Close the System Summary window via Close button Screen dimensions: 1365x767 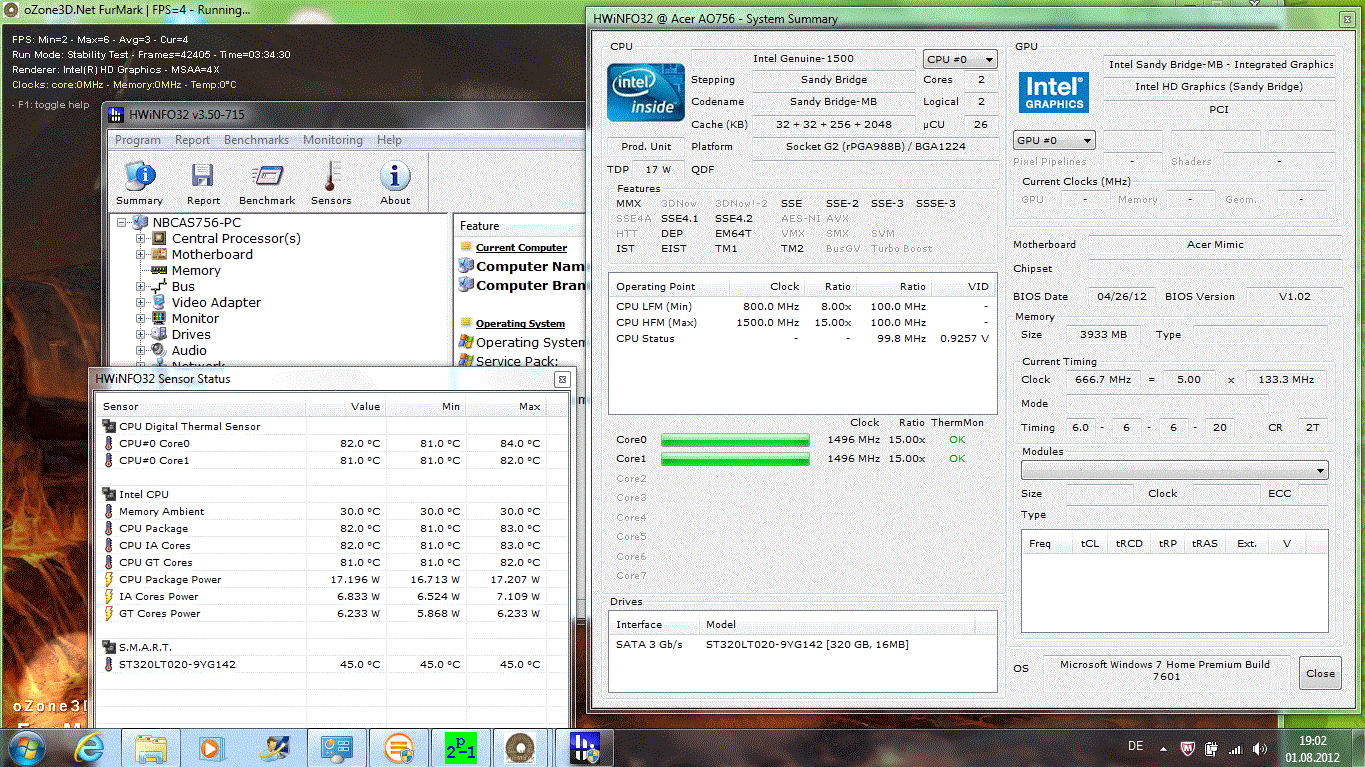(x=1320, y=673)
